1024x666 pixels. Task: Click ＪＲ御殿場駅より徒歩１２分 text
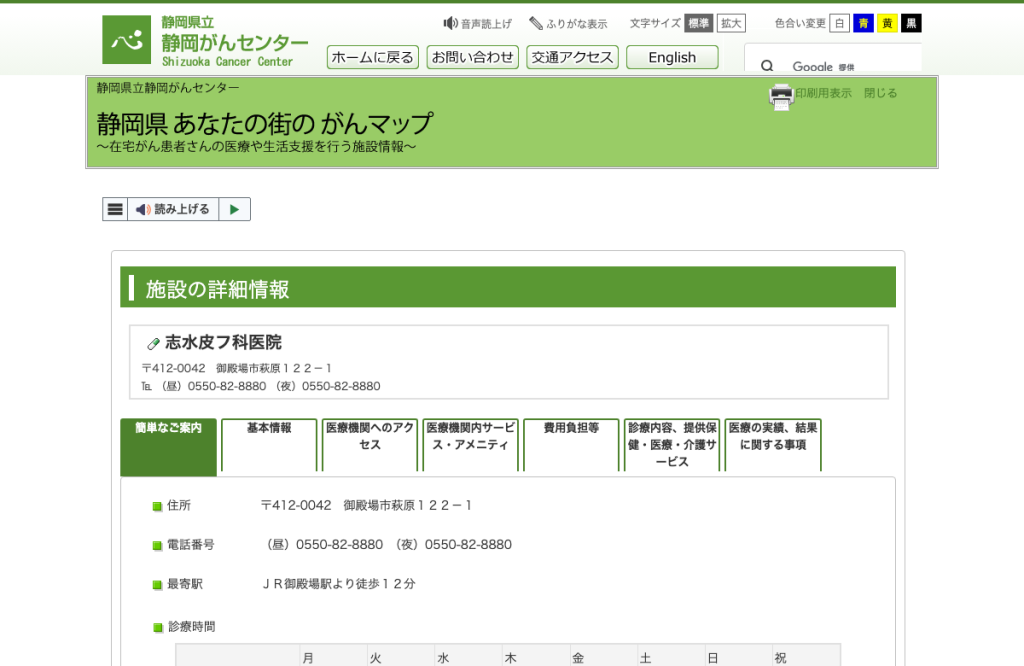coord(338,584)
